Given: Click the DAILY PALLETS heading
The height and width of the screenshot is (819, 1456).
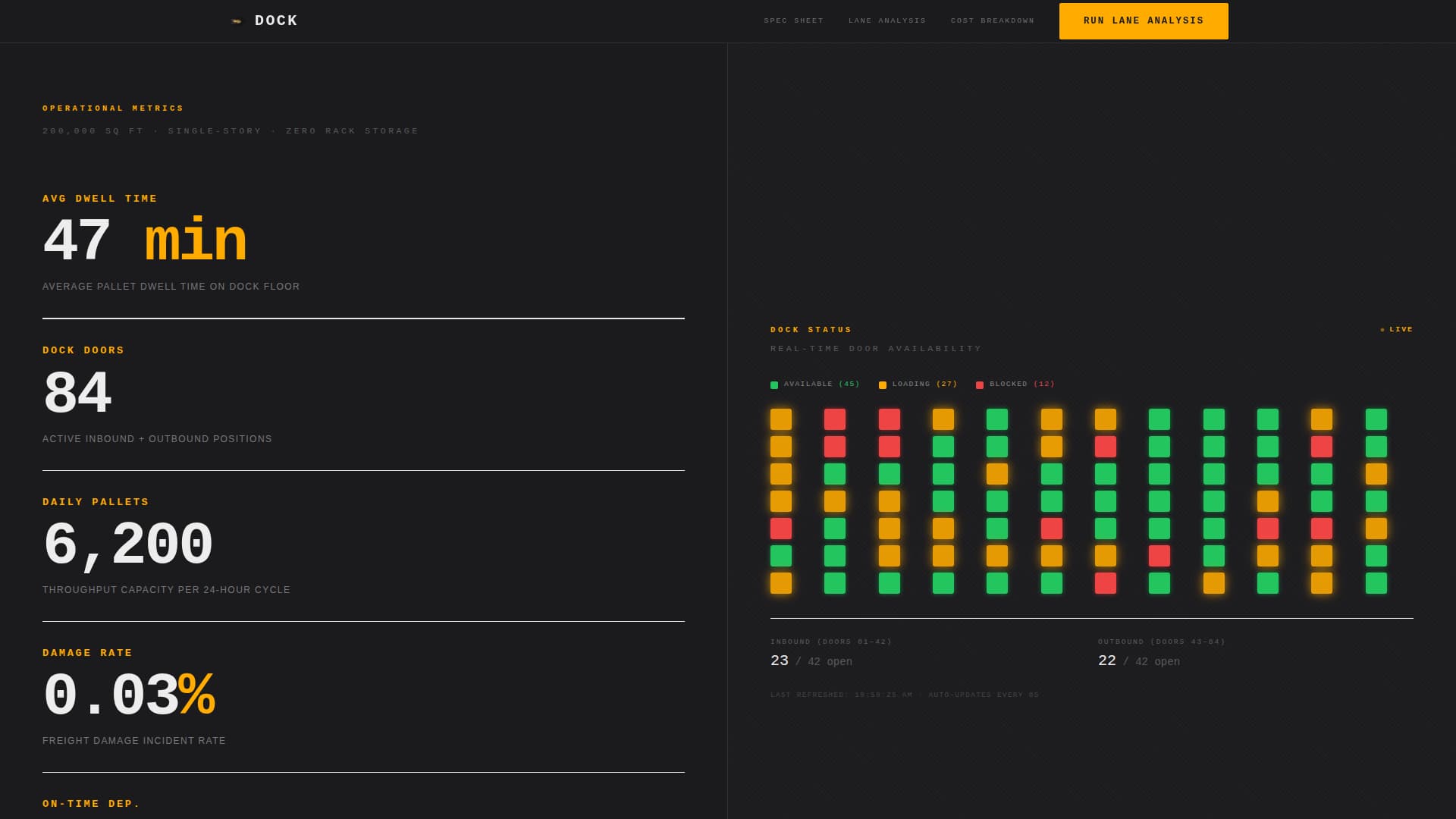Looking at the screenshot, I should [x=96, y=502].
